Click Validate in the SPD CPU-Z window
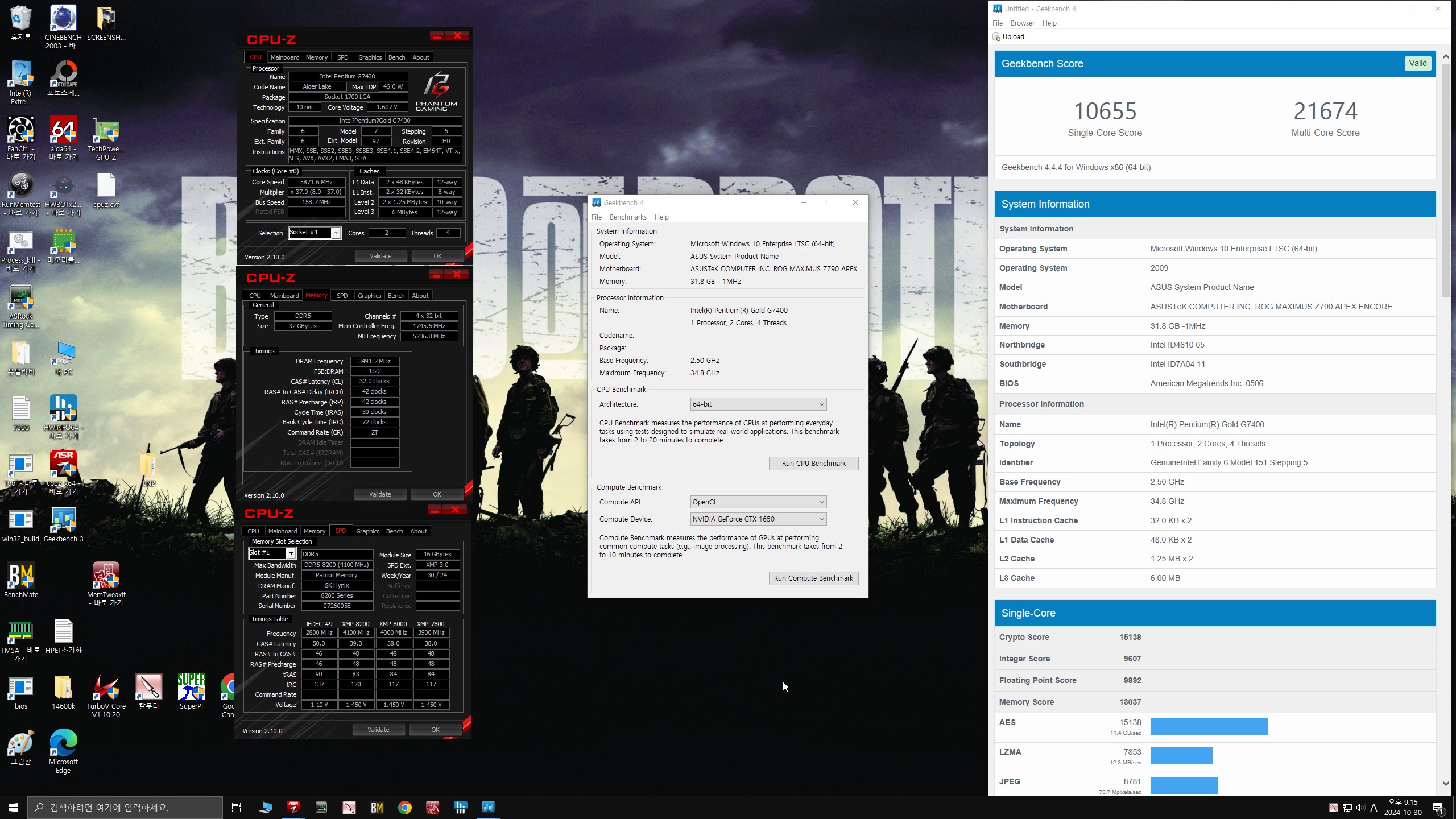Viewport: 1456px width, 819px height. tap(378, 730)
